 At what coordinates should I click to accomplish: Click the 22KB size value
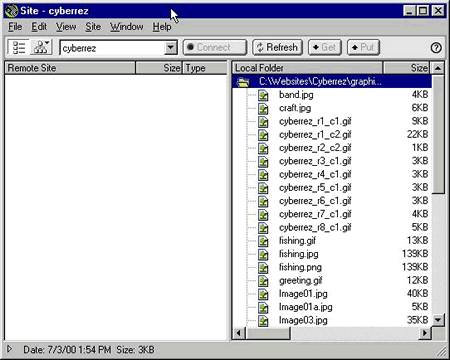(417, 134)
